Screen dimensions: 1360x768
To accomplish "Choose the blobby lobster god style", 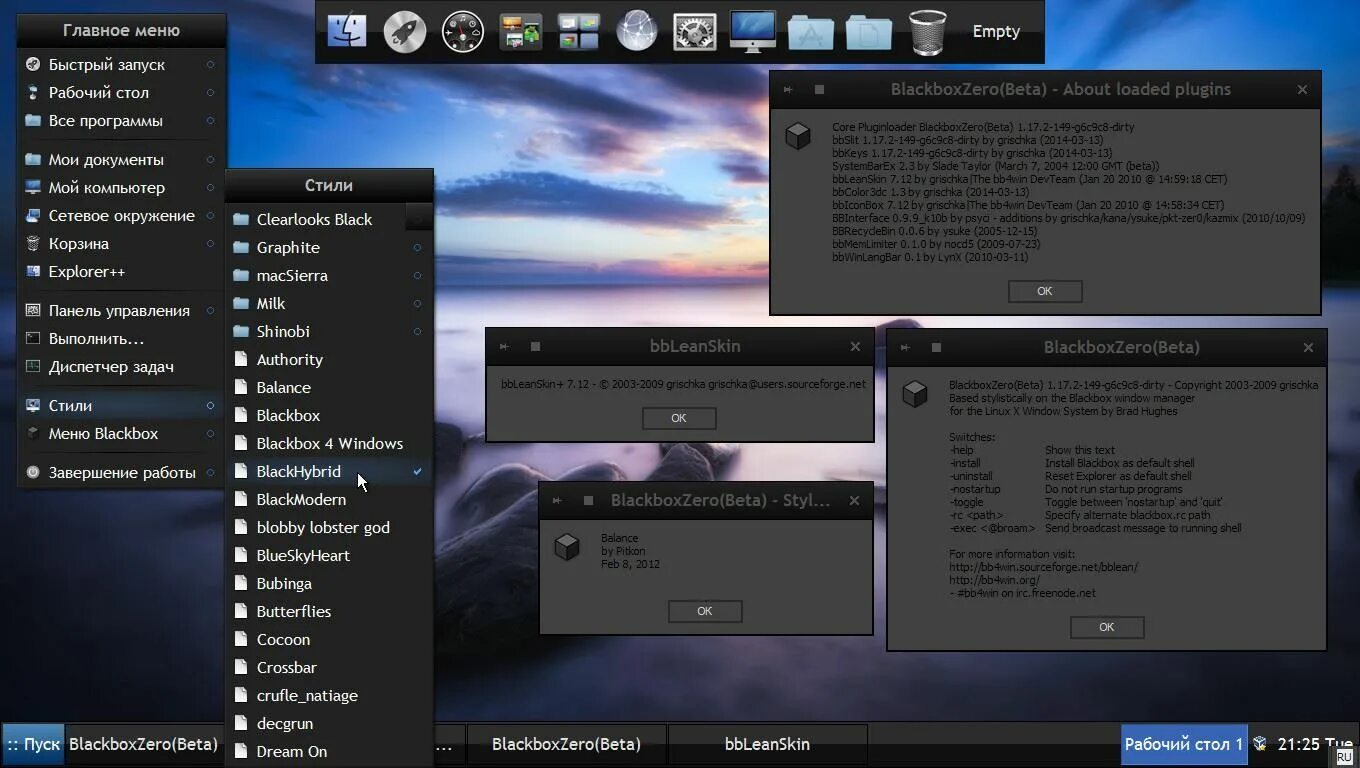I will [x=329, y=527].
